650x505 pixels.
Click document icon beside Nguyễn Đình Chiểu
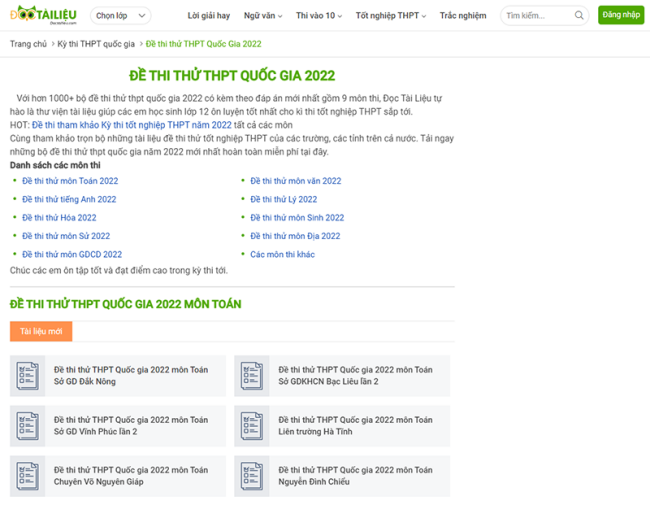(x=252, y=476)
